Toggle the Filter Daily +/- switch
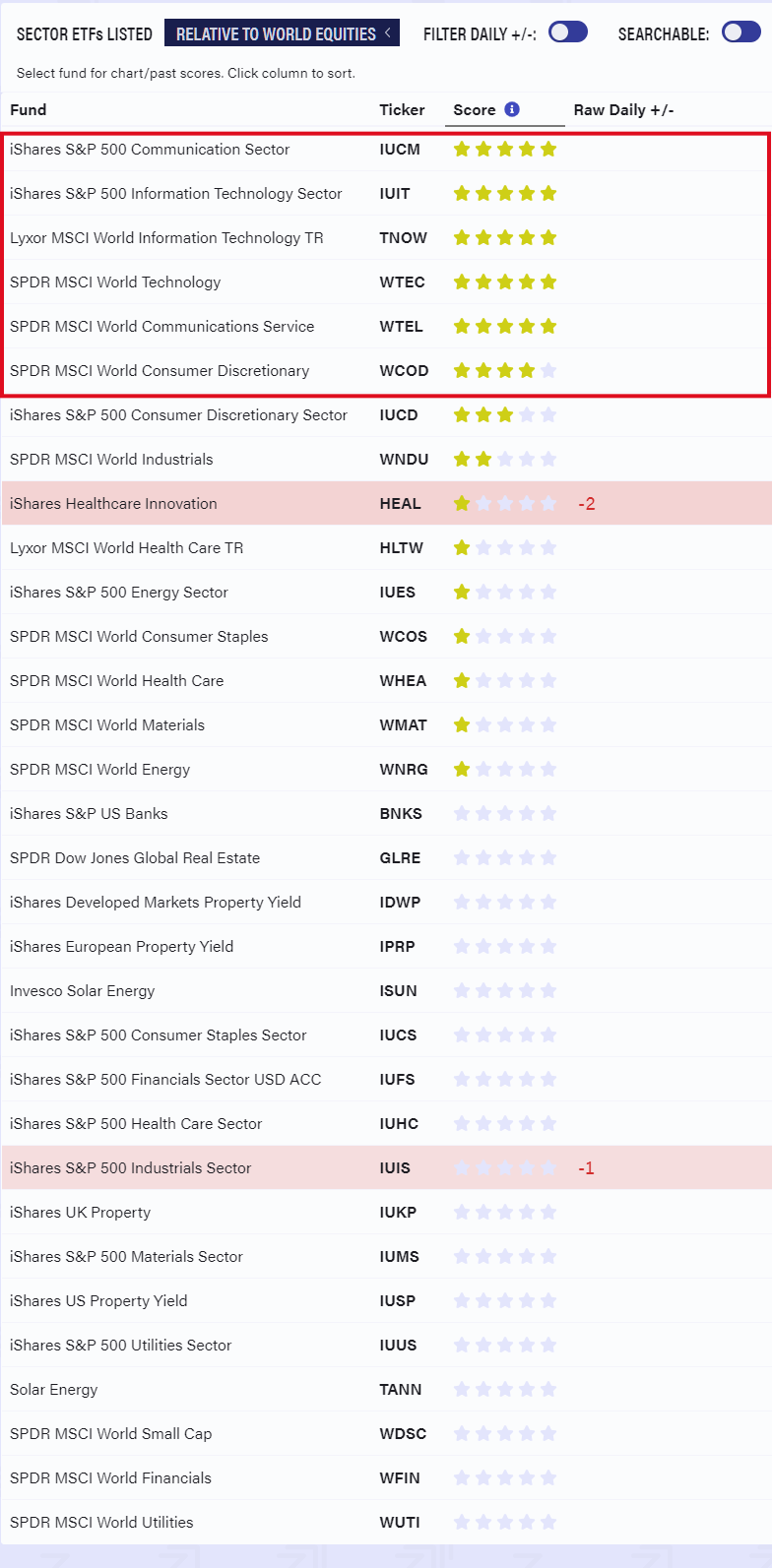The width and height of the screenshot is (772, 1568). coord(568,32)
